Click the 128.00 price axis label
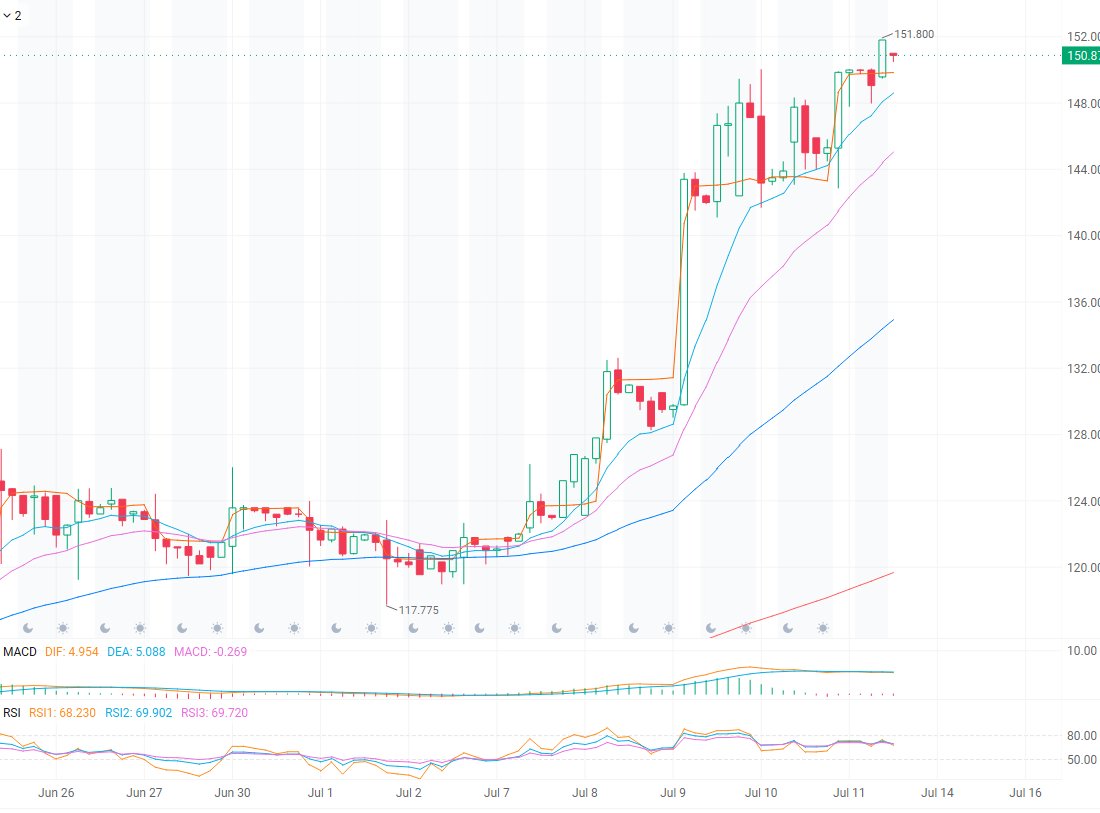1100x813 pixels. 1082,435
